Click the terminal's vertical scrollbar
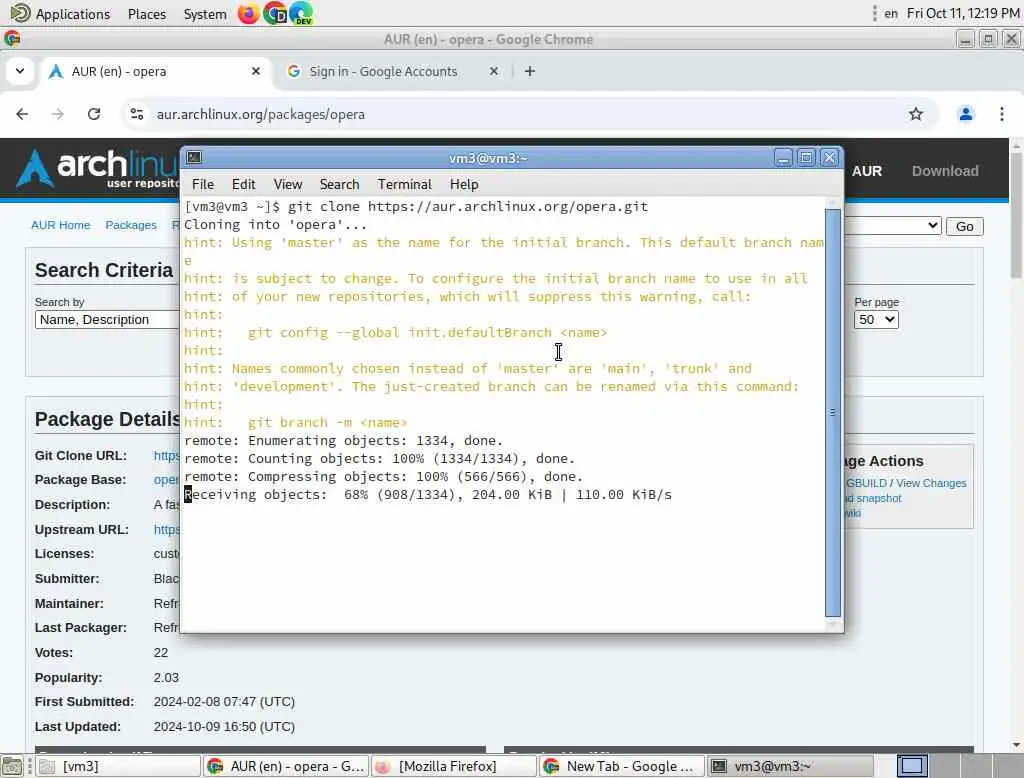Screen dimensions: 1024x778 coord(833,412)
